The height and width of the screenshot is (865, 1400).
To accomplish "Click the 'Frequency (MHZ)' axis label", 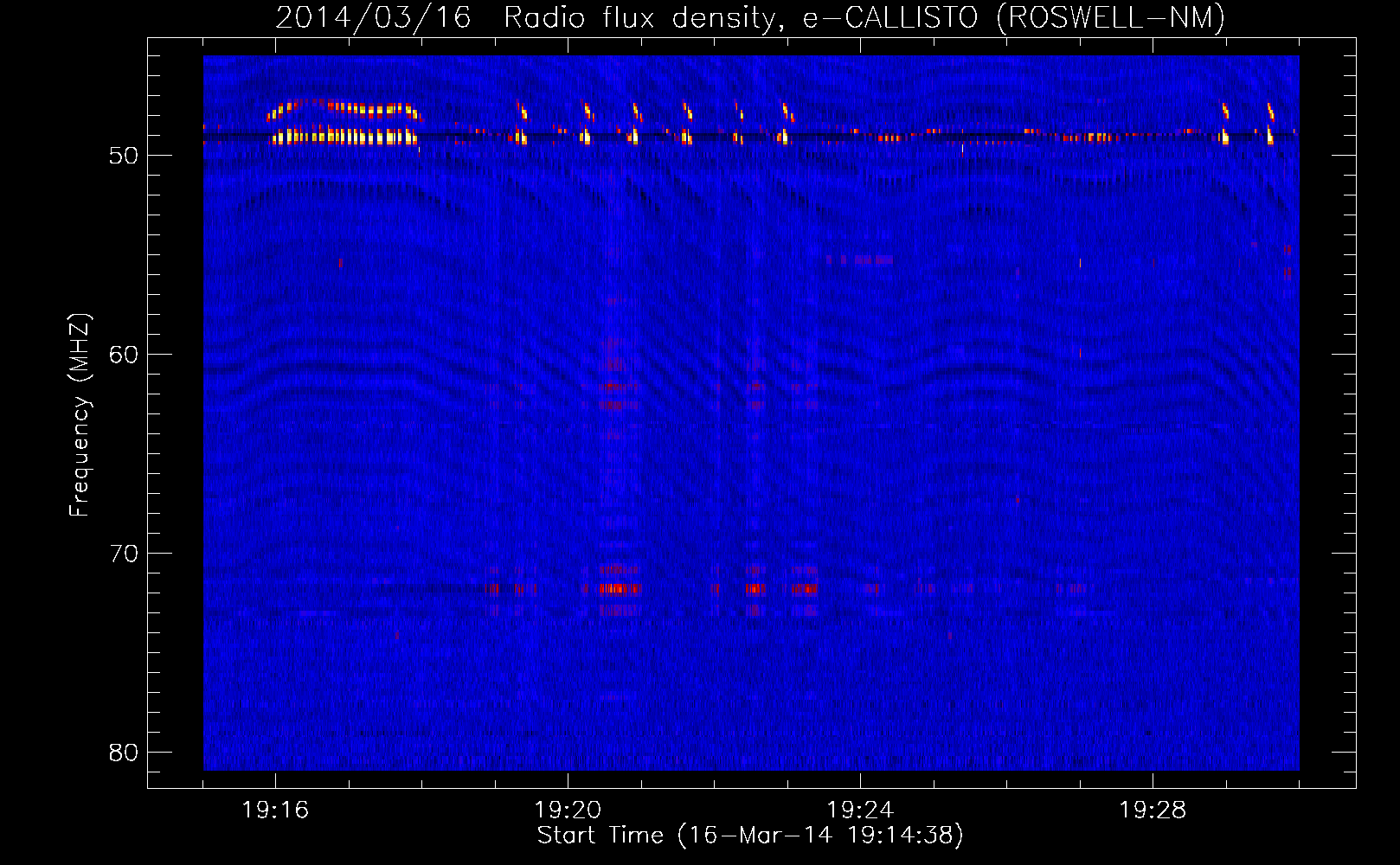I will [79, 415].
